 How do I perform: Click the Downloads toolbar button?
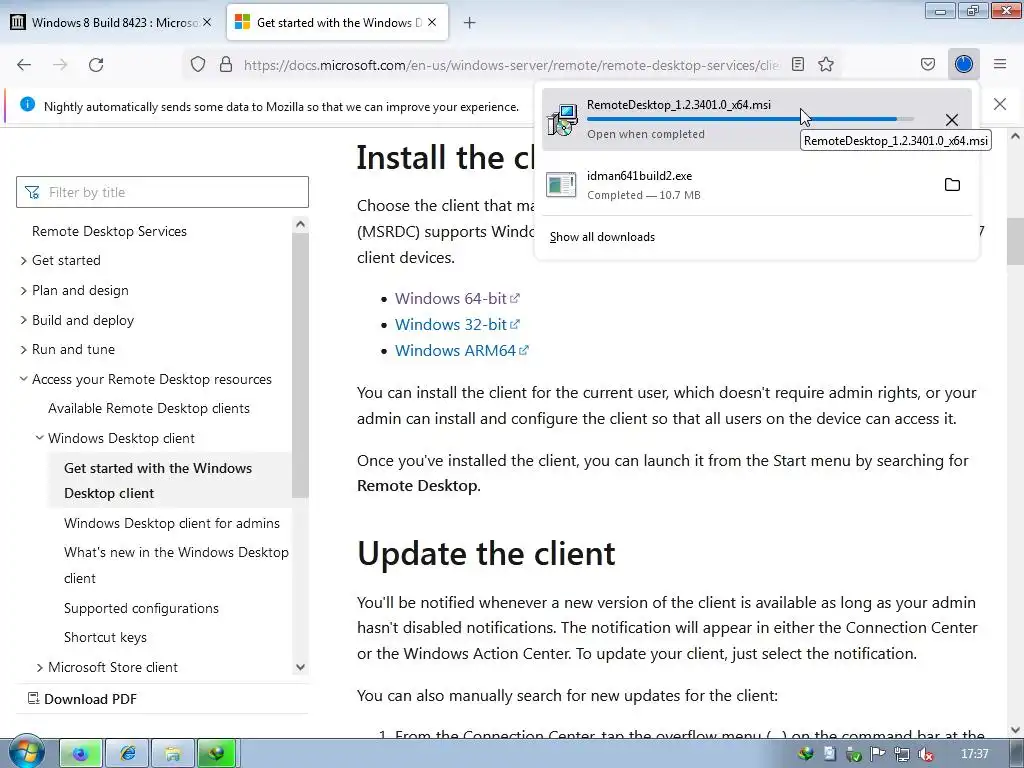964,64
